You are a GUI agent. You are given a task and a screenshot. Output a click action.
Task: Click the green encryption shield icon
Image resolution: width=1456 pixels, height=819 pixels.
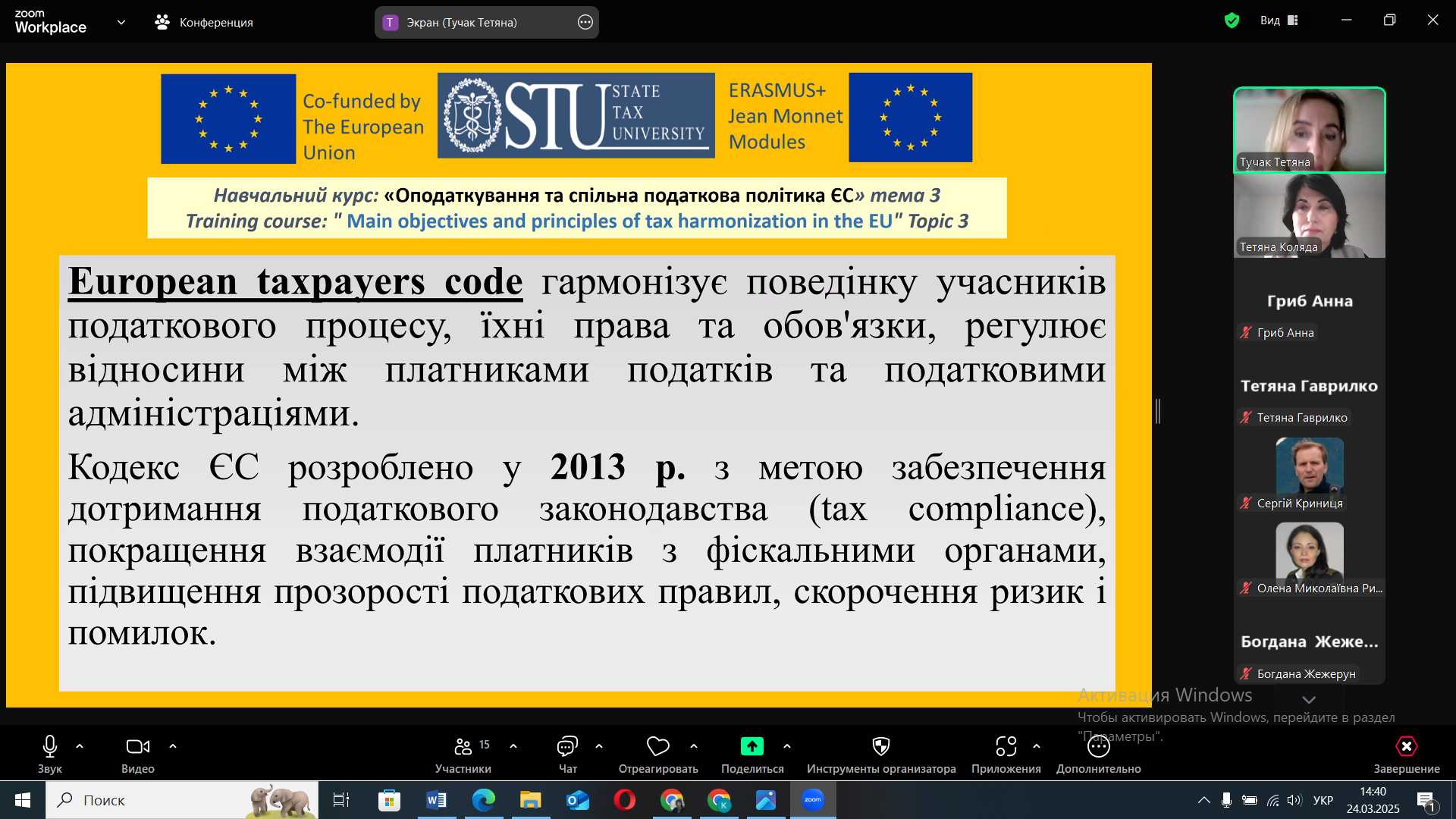tap(1232, 20)
